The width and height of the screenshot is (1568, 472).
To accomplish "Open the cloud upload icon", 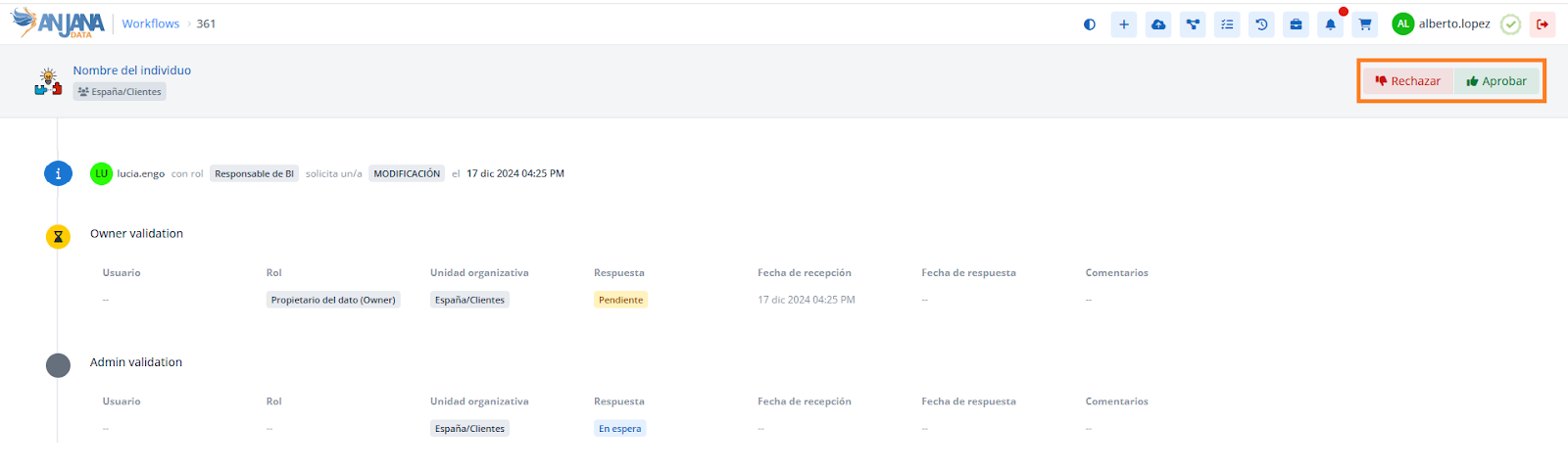I will [1158, 24].
